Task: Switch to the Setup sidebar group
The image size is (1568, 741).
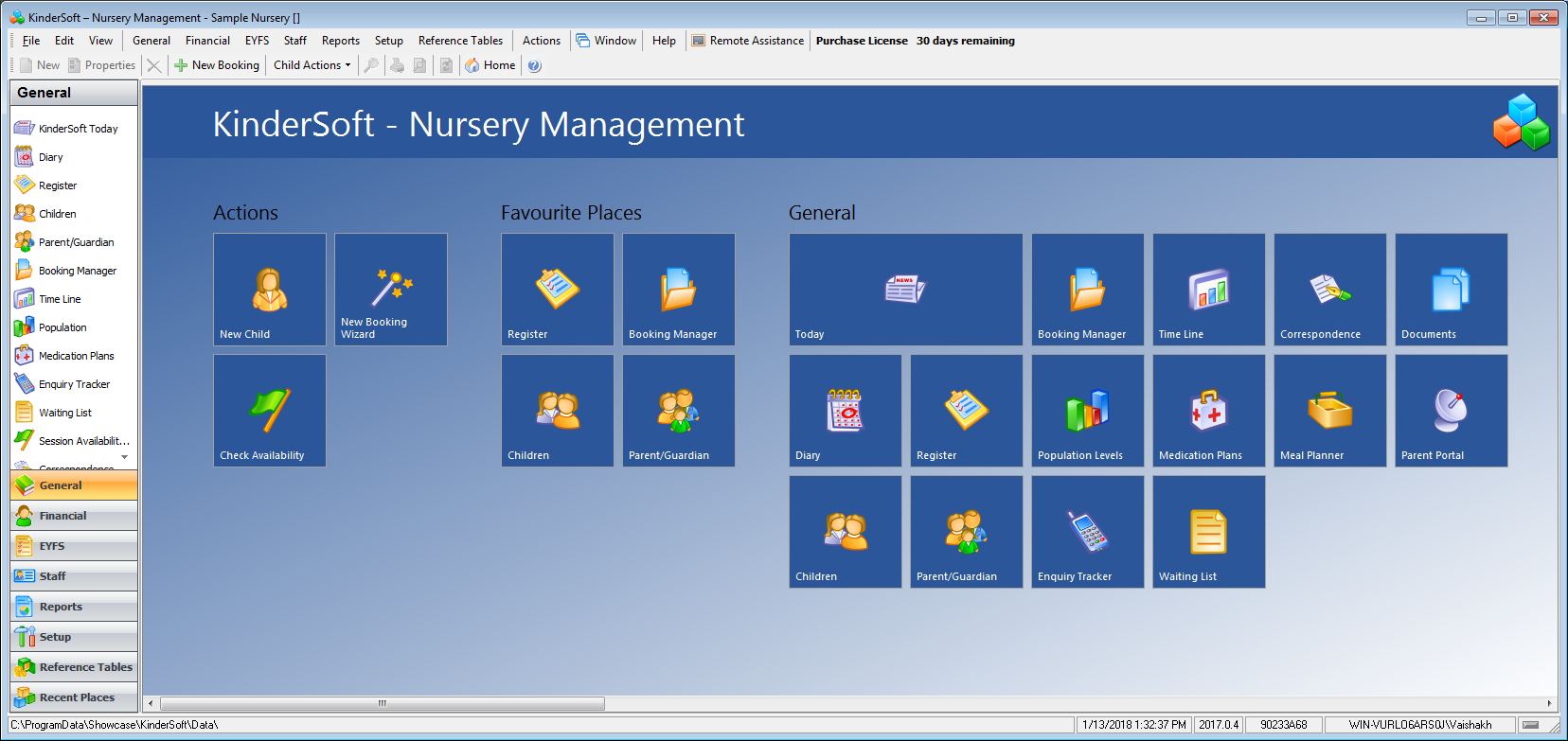Action: pyautogui.click(x=74, y=637)
